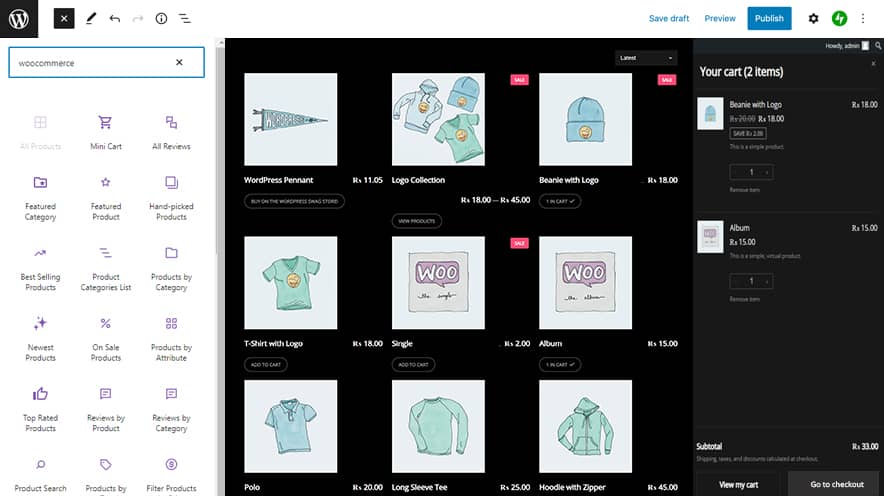Image resolution: width=884 pixels, height=496 pixels.
Task: Insert the Top Rated Products block
Action: click(41, 410)
